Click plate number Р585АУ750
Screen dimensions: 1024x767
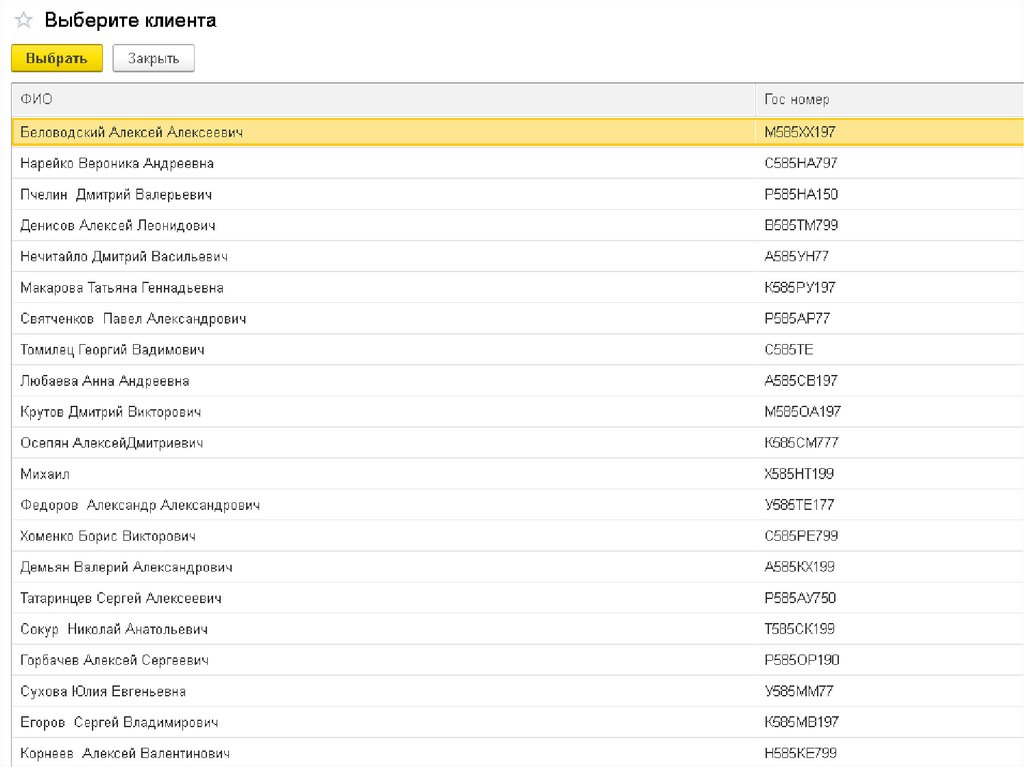(x=799, y=598)
